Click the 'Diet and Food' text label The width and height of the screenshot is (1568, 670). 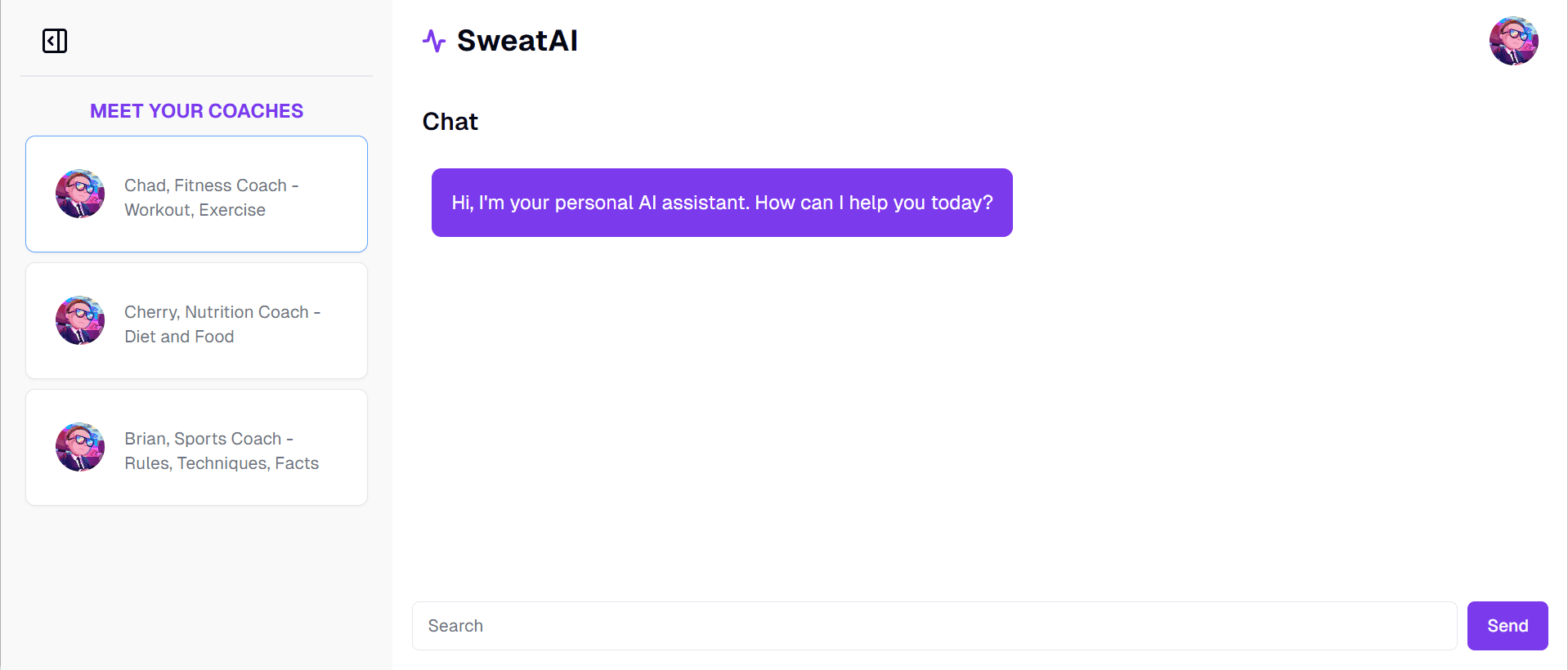(179, 337)
